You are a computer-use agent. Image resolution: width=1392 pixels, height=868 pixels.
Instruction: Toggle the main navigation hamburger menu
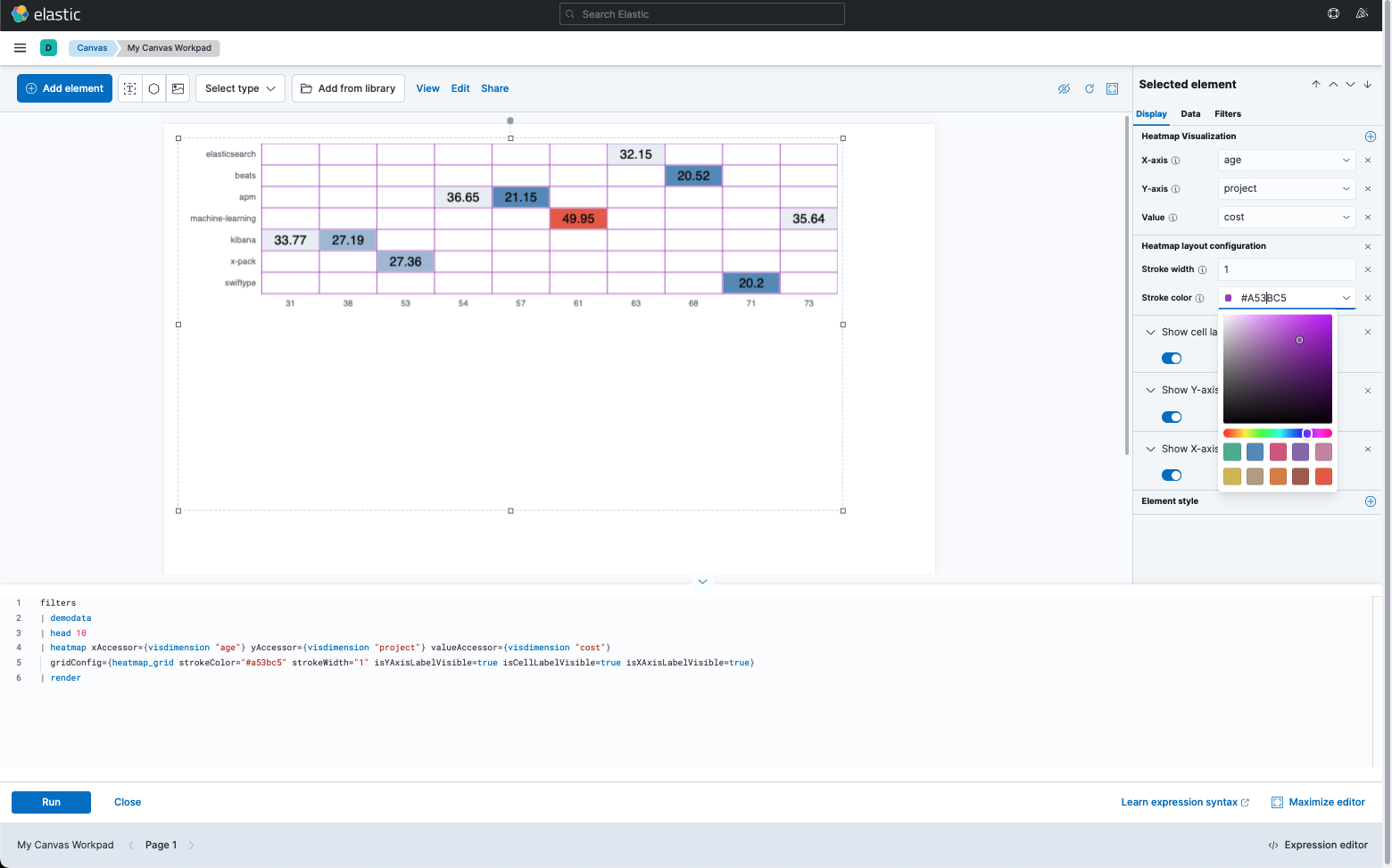(x=20, y=48)
